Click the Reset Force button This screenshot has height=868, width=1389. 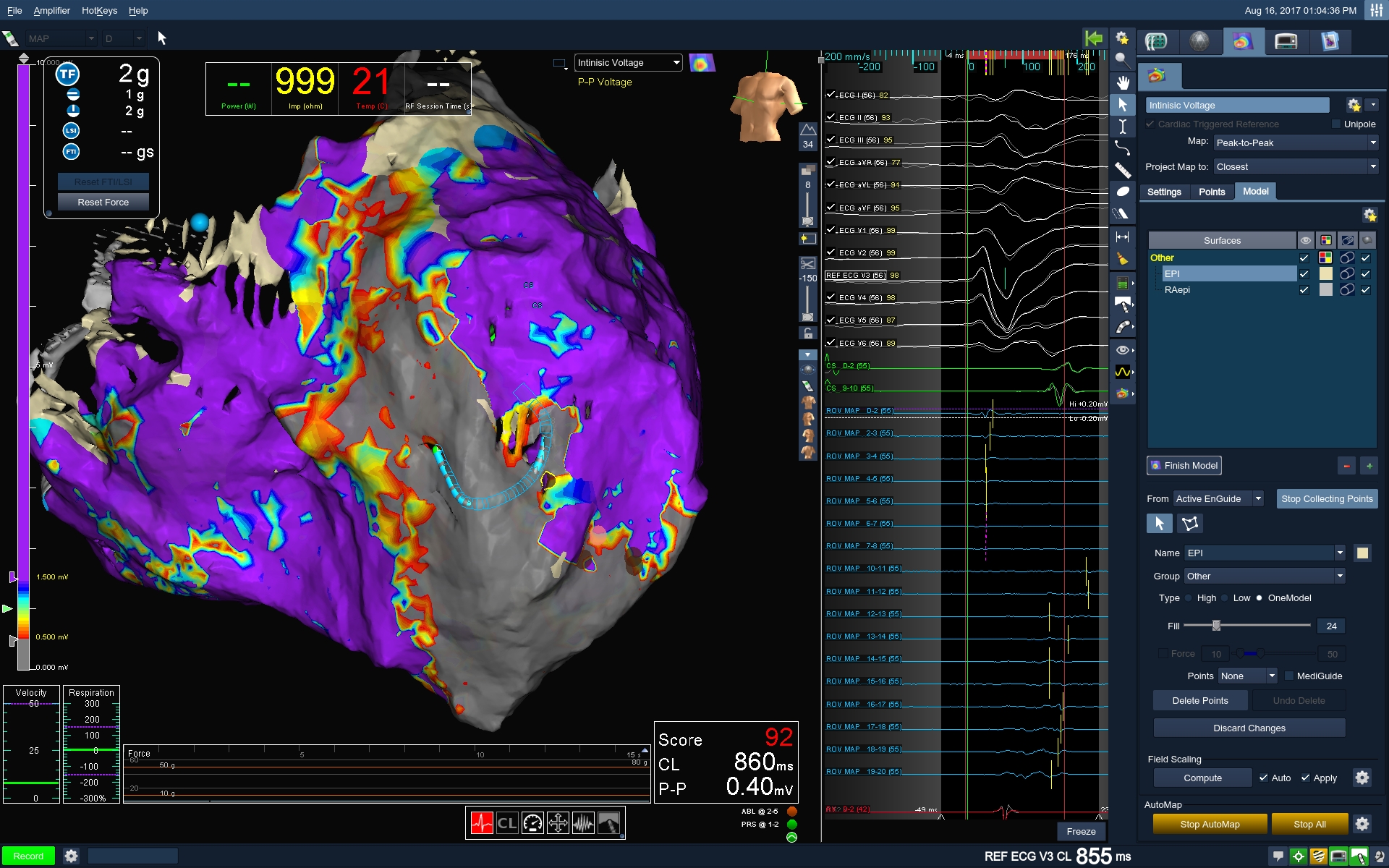pyautogui.click(x=103, y=203)
